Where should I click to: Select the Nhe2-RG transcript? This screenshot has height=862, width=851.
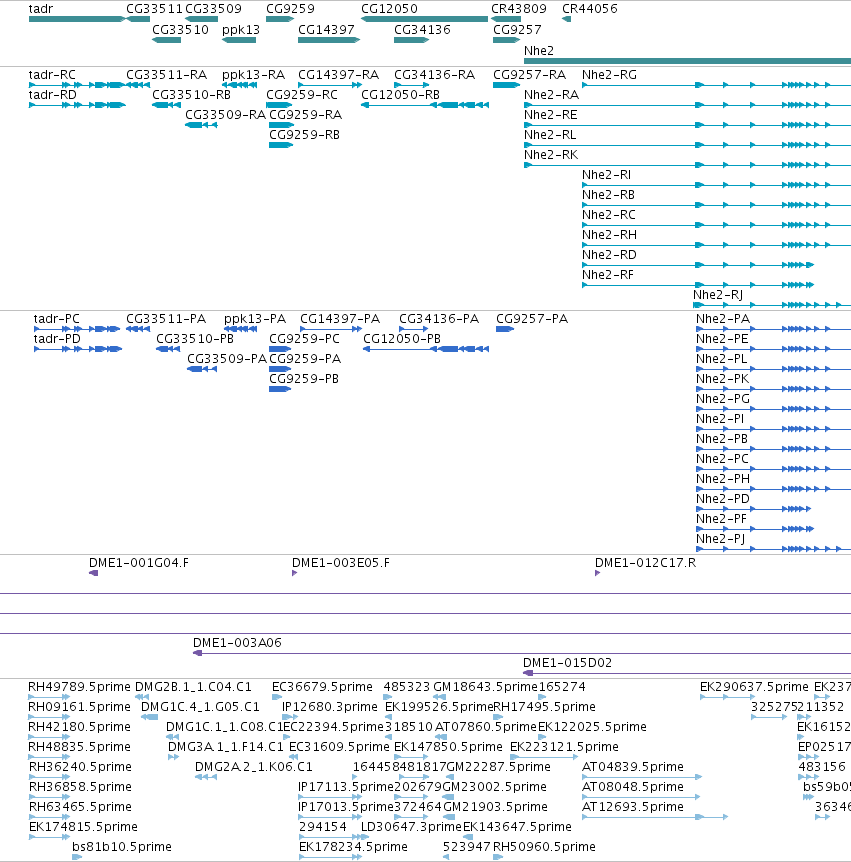716,85
